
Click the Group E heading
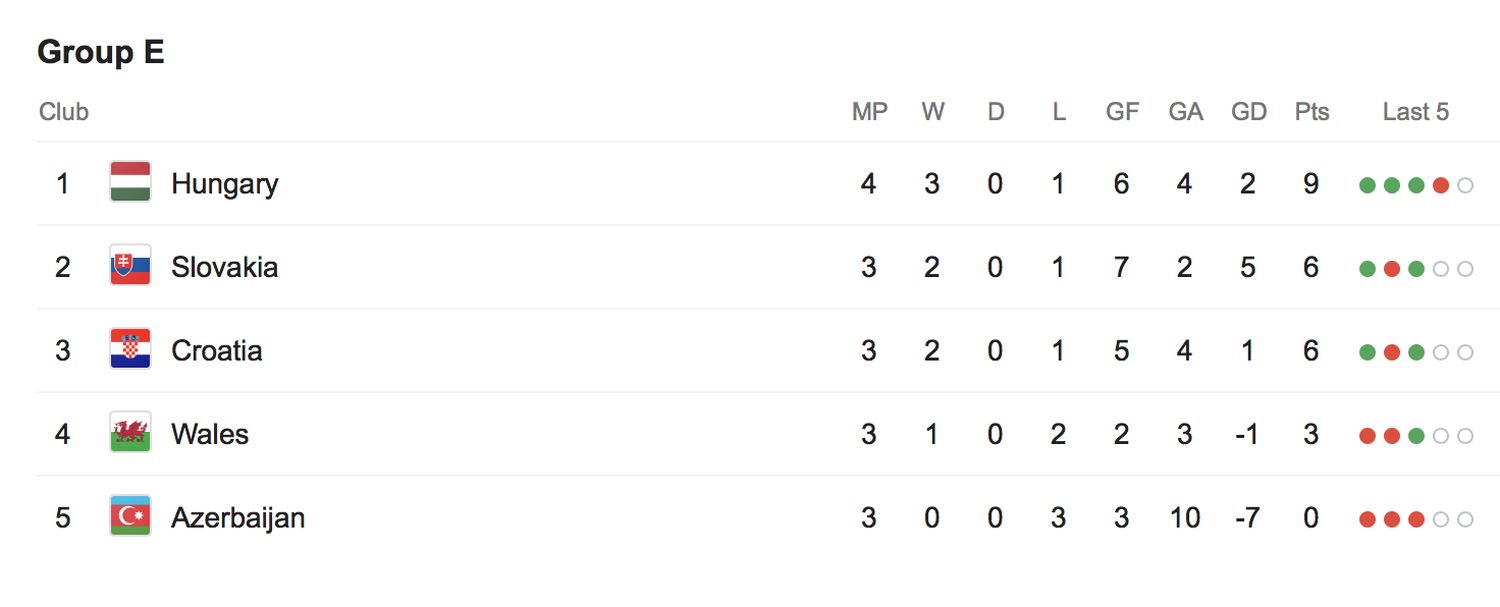coord(100,53)
